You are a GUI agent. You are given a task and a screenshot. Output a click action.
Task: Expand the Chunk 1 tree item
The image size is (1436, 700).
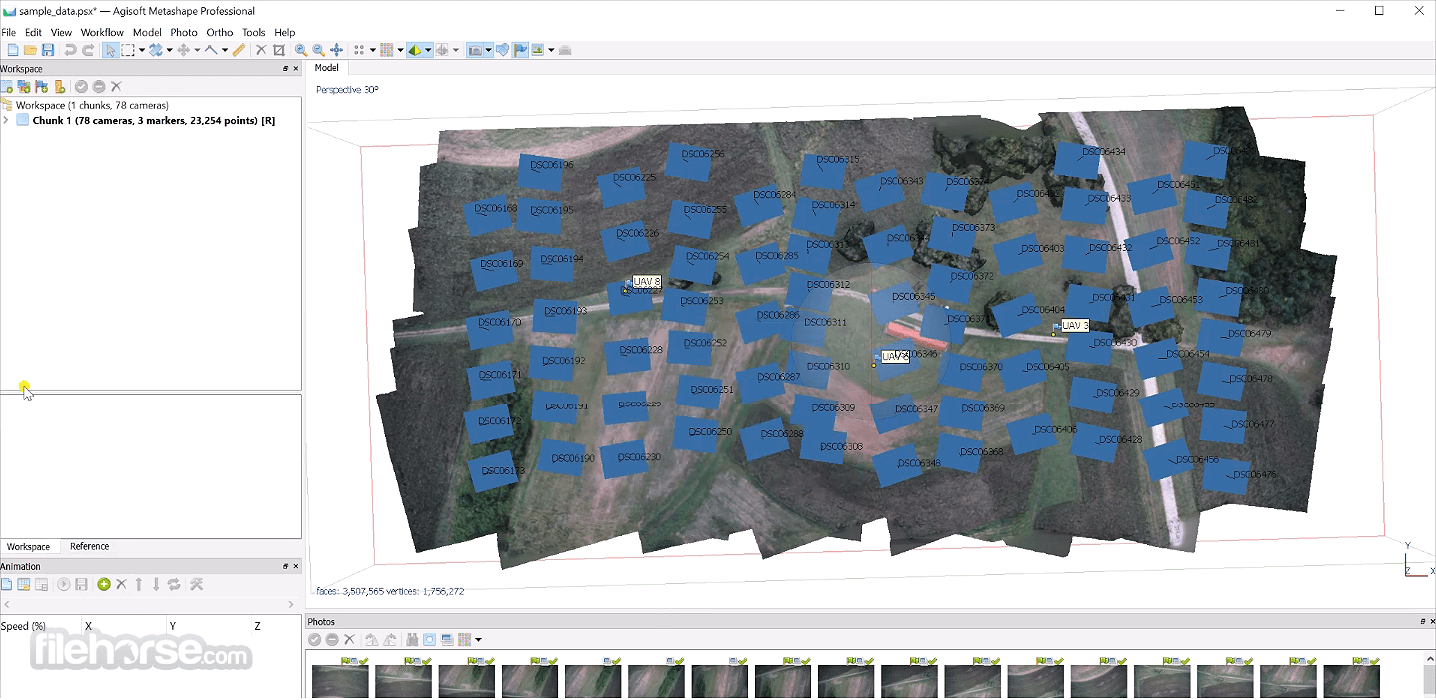[x=7, y=121]
